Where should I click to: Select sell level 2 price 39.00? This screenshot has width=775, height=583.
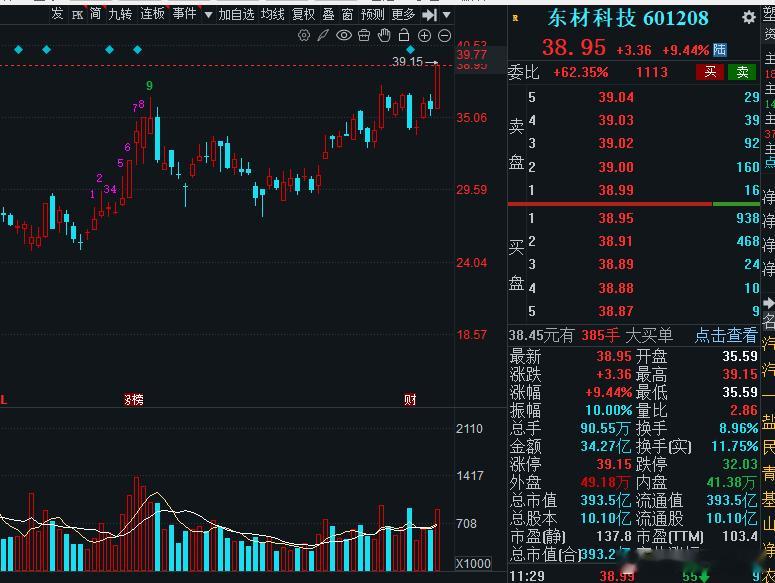616,167
